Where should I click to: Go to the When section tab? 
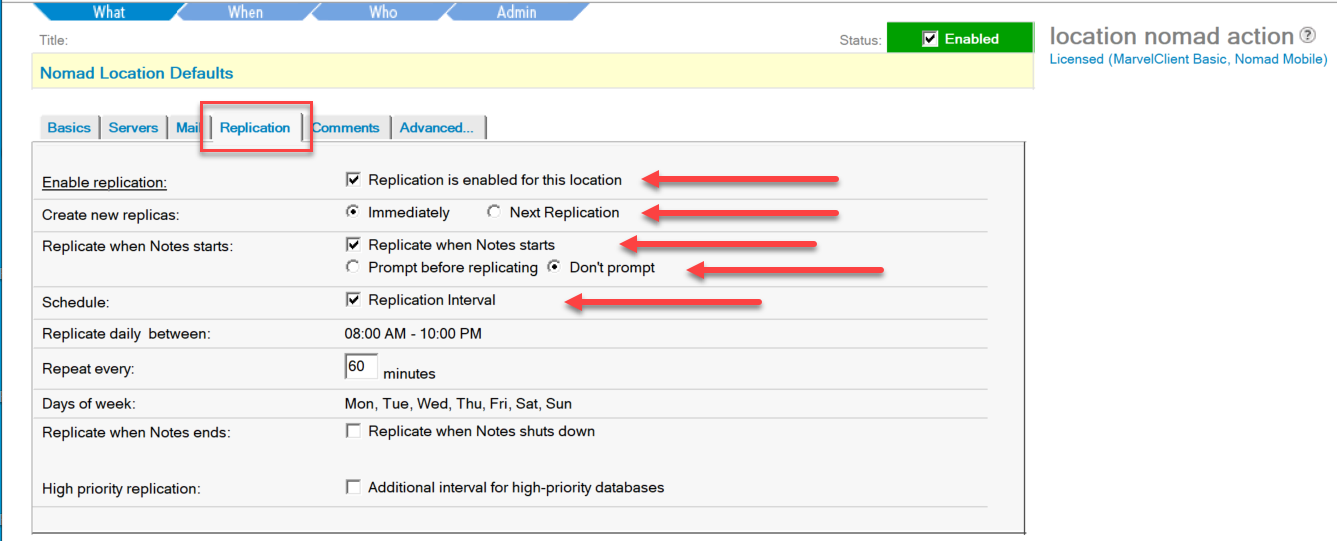point(246,12)
